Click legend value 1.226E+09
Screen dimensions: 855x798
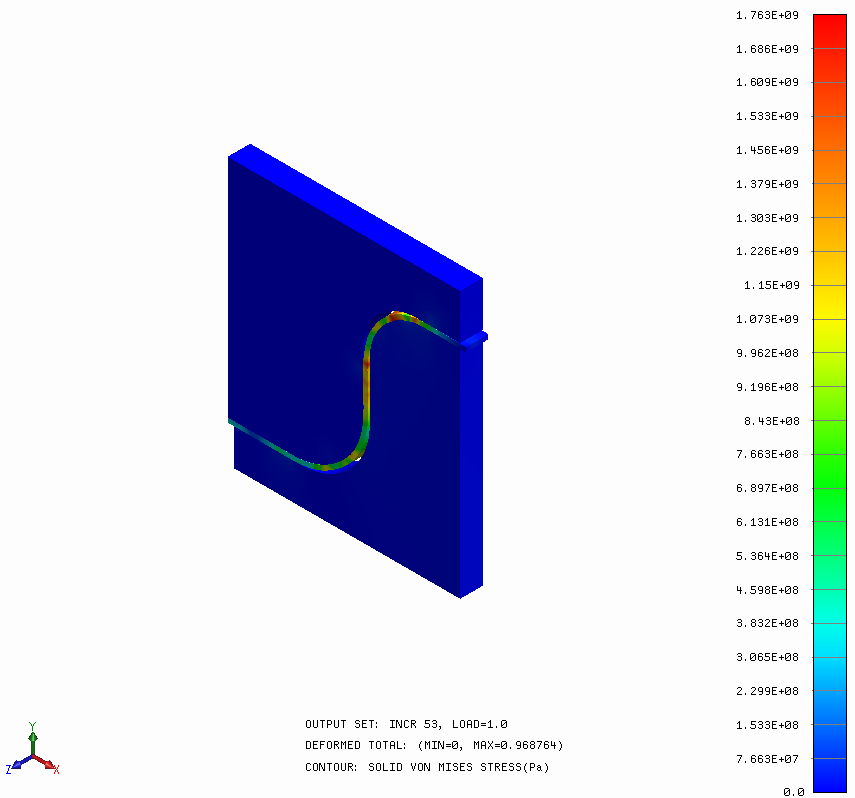[x=767, y=251]
